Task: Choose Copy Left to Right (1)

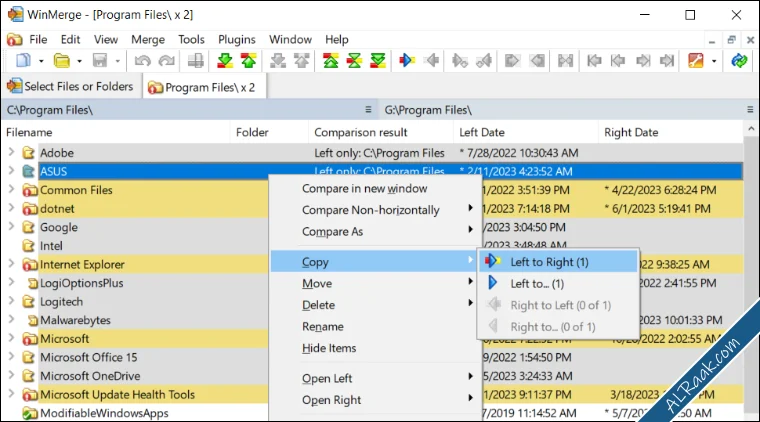Action: tap(558, 262)
